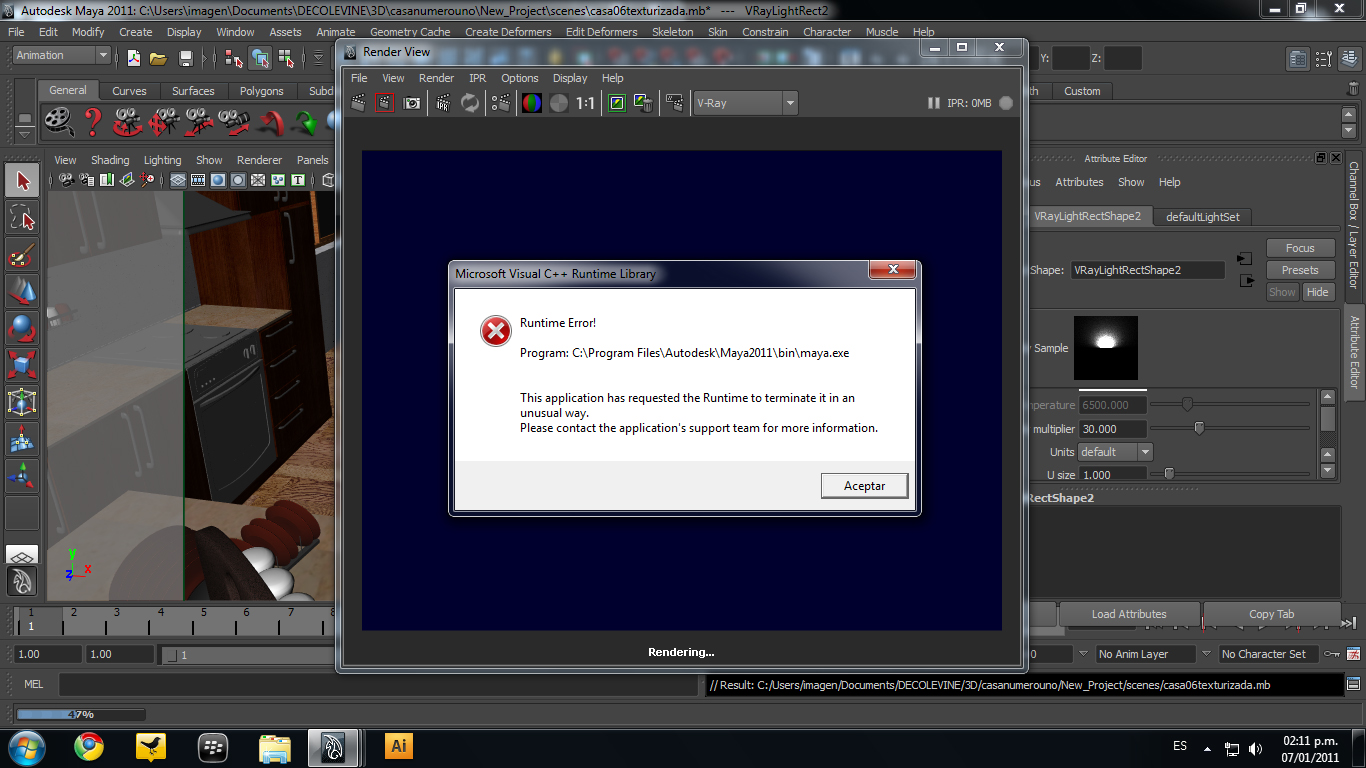Select the arrow Select Tool in the toolbox
Viewport: 1366px width, 768px height.
click(22, 181)
